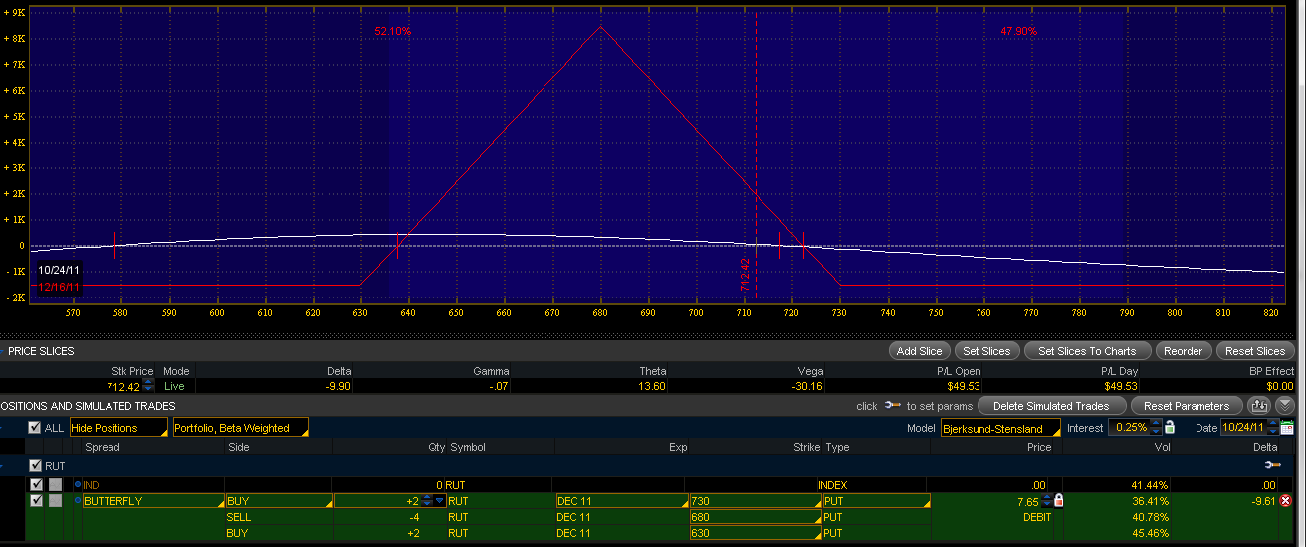The width and height of the screenshot is (1306, 547).
Task: Adjust the +2 quantity stepper arrows
Action: (x=427, y=500)
